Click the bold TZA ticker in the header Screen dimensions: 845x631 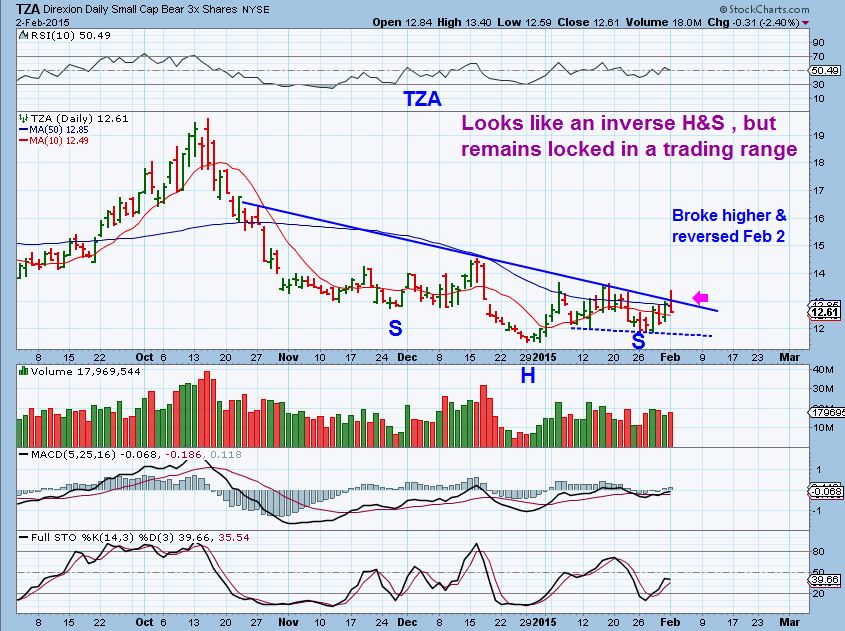point(27,9)
